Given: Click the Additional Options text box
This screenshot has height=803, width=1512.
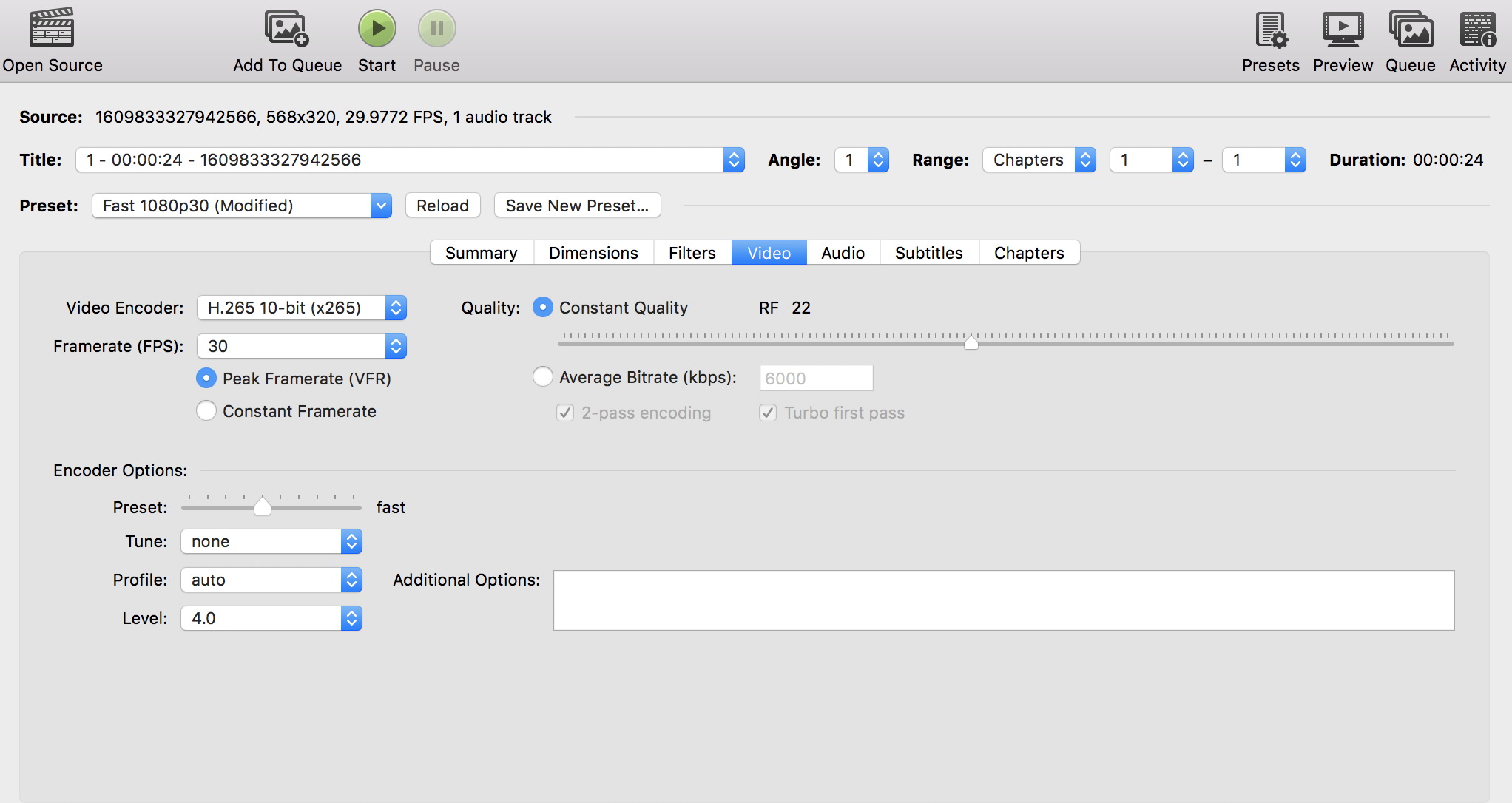Looking at the screenshot, I should [1003, 600].
